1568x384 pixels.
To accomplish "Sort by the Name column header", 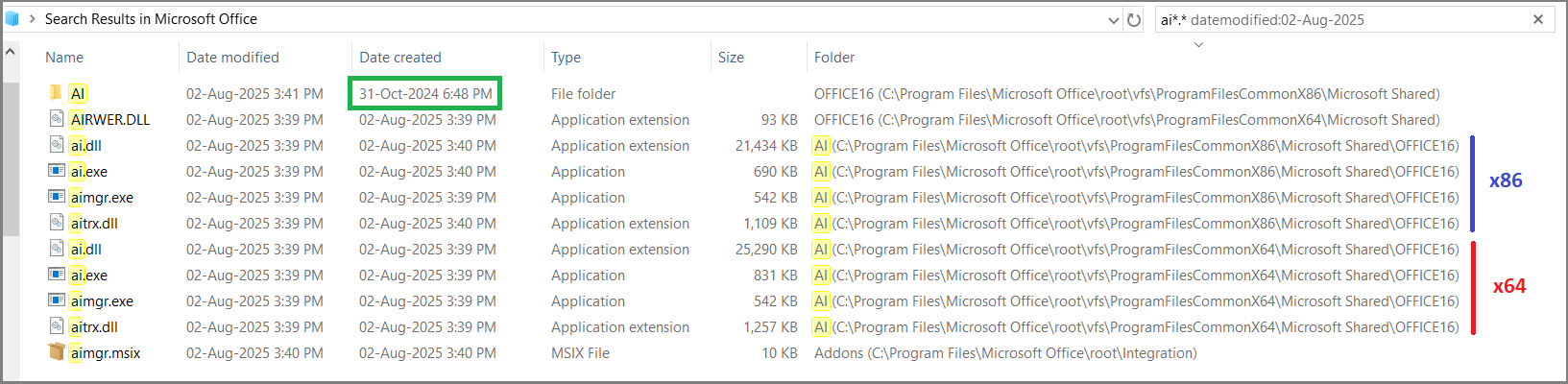I will click(x=64, y=58).
